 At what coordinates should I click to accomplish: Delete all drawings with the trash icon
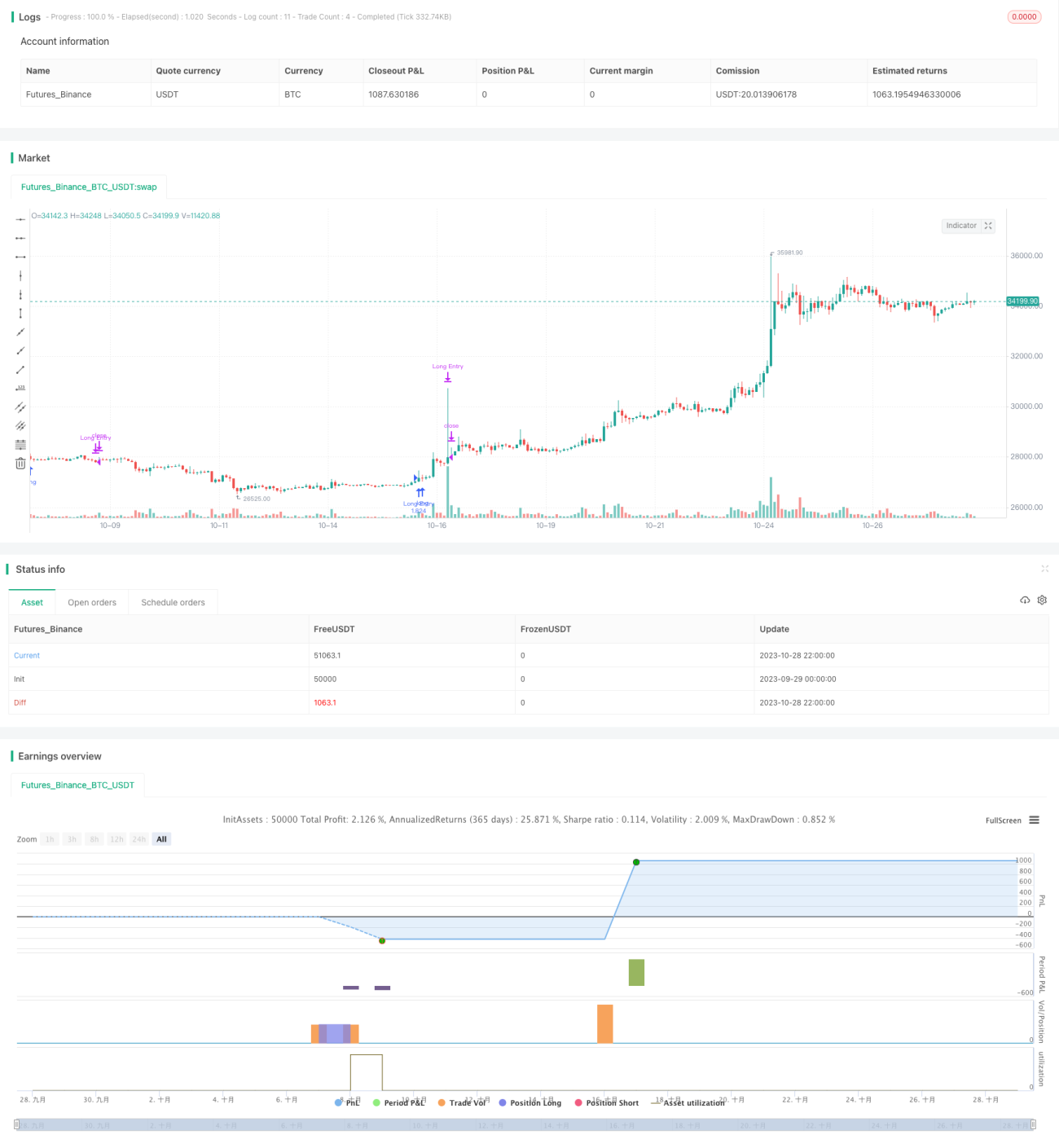tap(20, 464)
